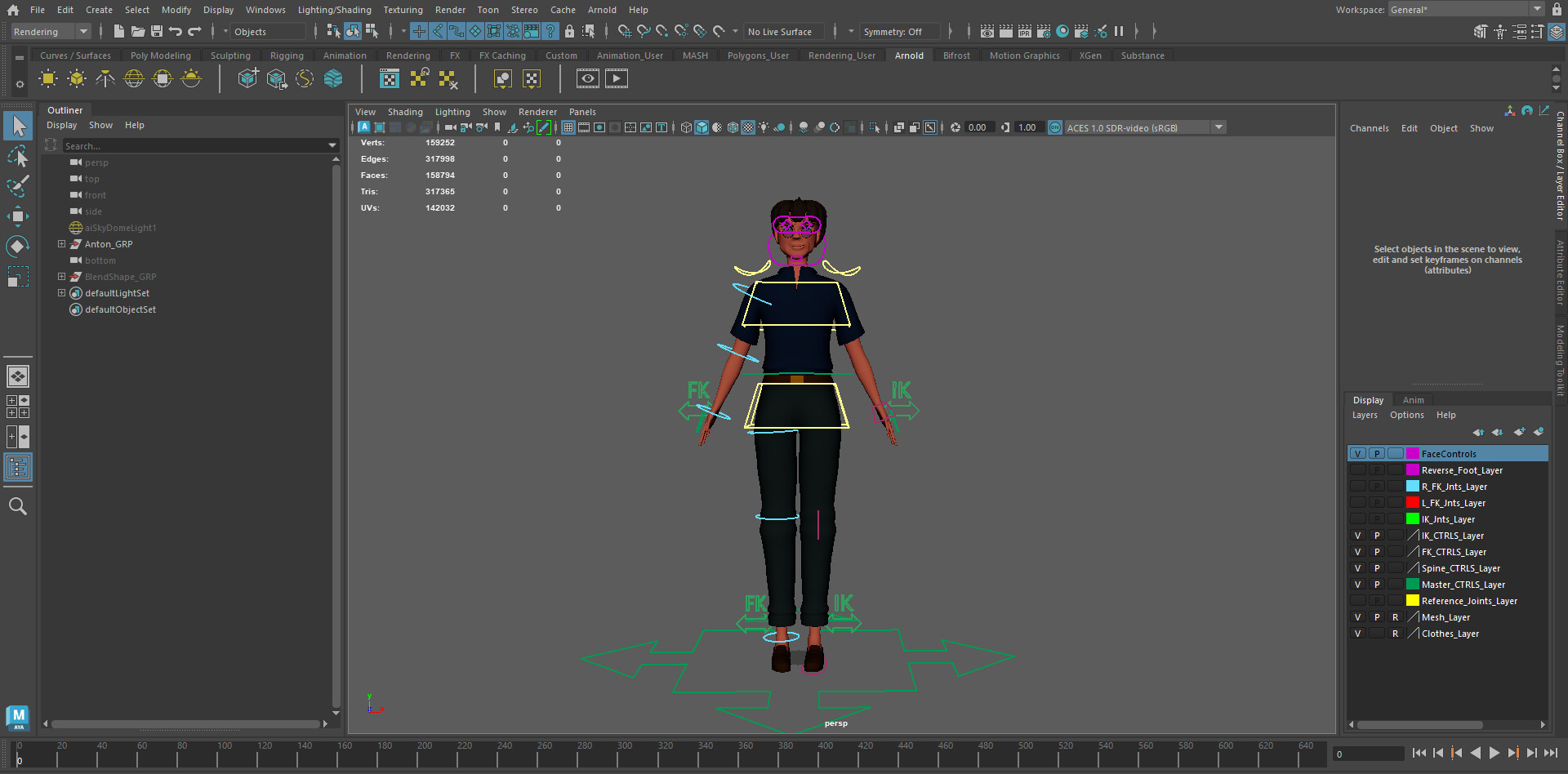Switch to the Arnold shelf tab

(909, 55)
